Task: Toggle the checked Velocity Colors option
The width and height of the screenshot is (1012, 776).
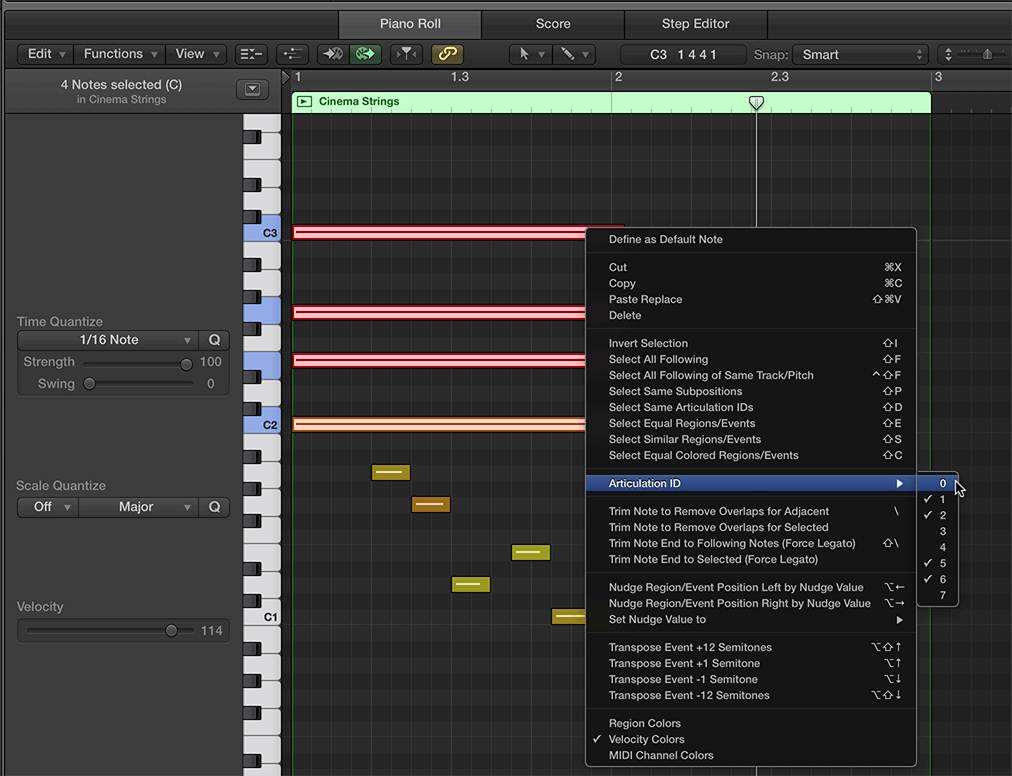Action: click(751, 740)
